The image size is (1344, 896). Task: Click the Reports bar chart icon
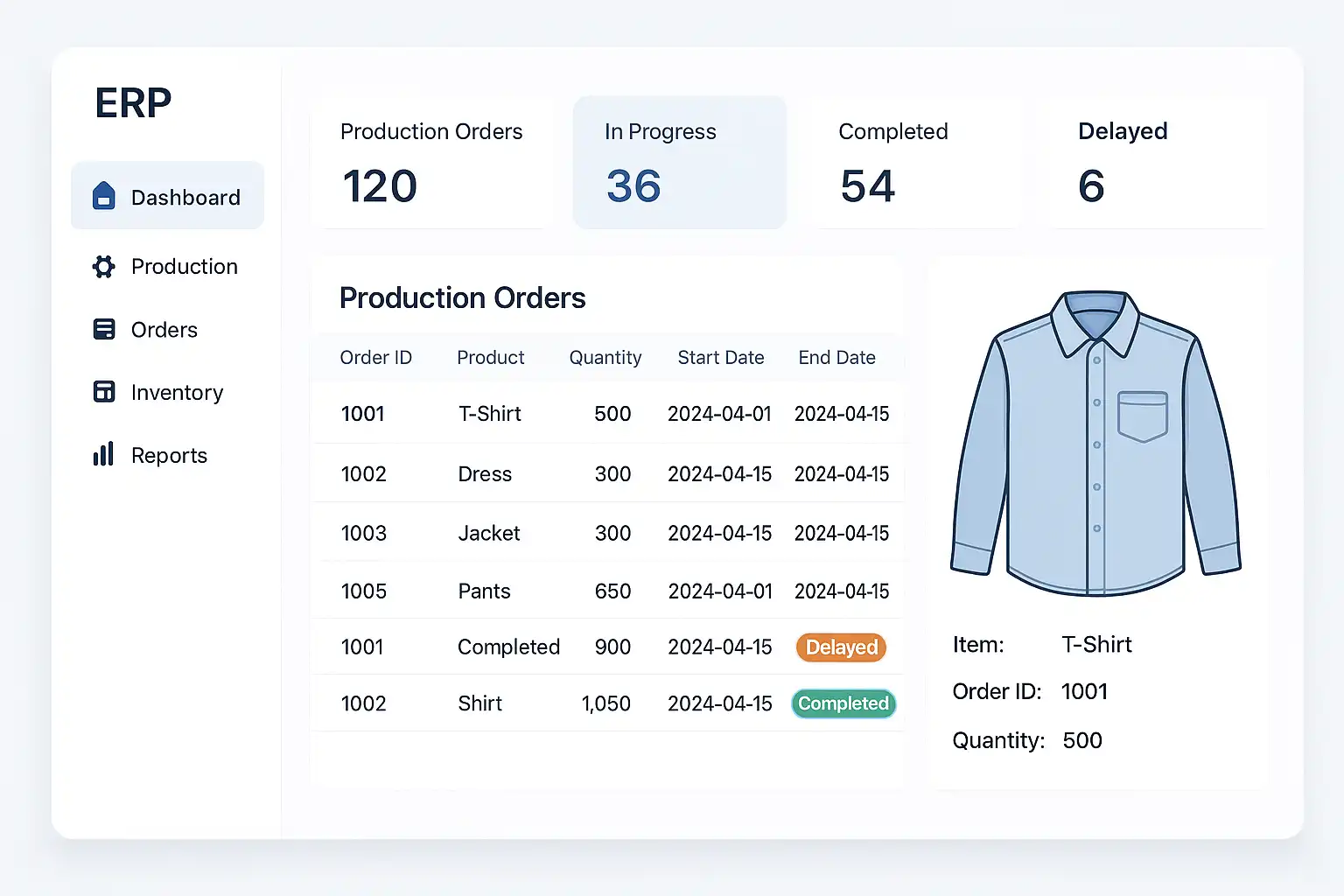point(104,454)
